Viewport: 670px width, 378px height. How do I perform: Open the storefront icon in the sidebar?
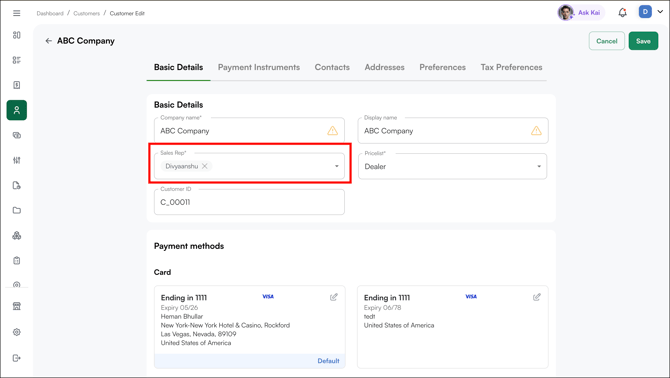click(x=17, y=306)
